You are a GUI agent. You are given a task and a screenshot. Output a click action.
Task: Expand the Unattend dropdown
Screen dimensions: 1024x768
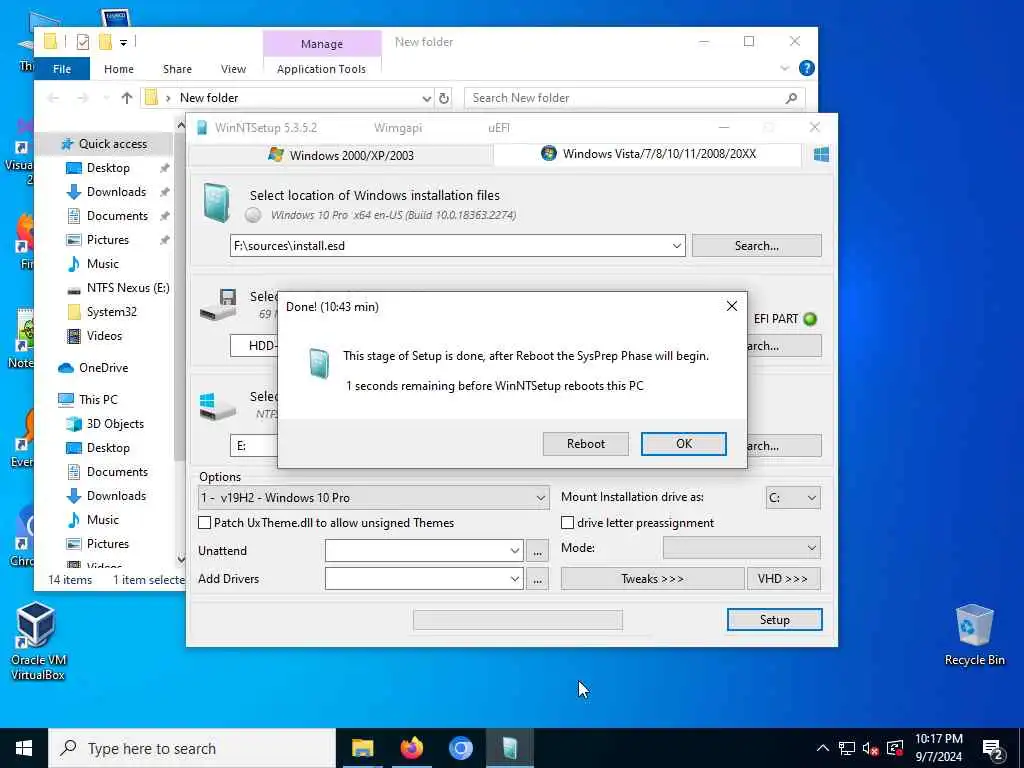tap(515, 551)
